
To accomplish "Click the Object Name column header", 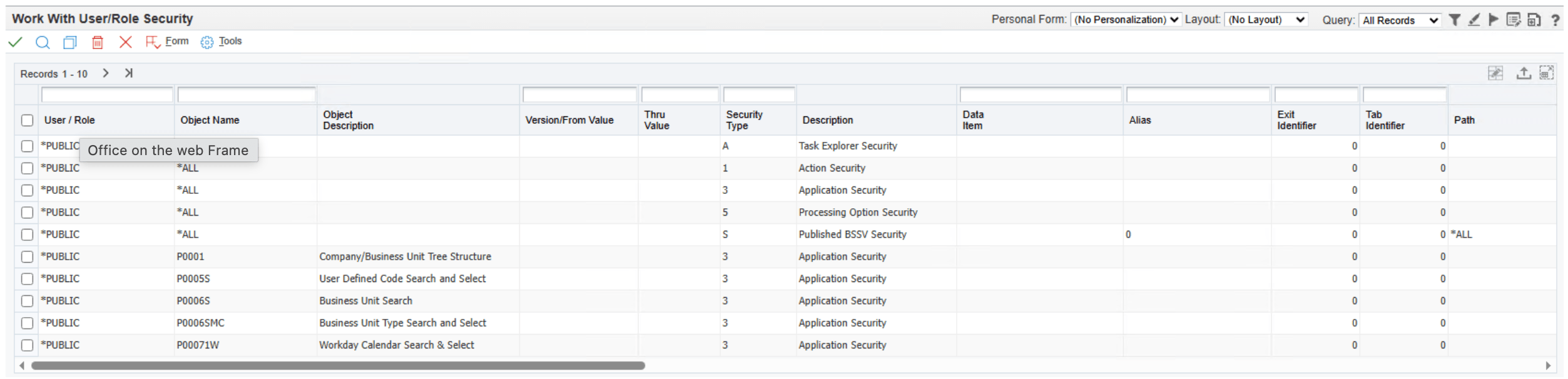I will click(x=210, y=120).
